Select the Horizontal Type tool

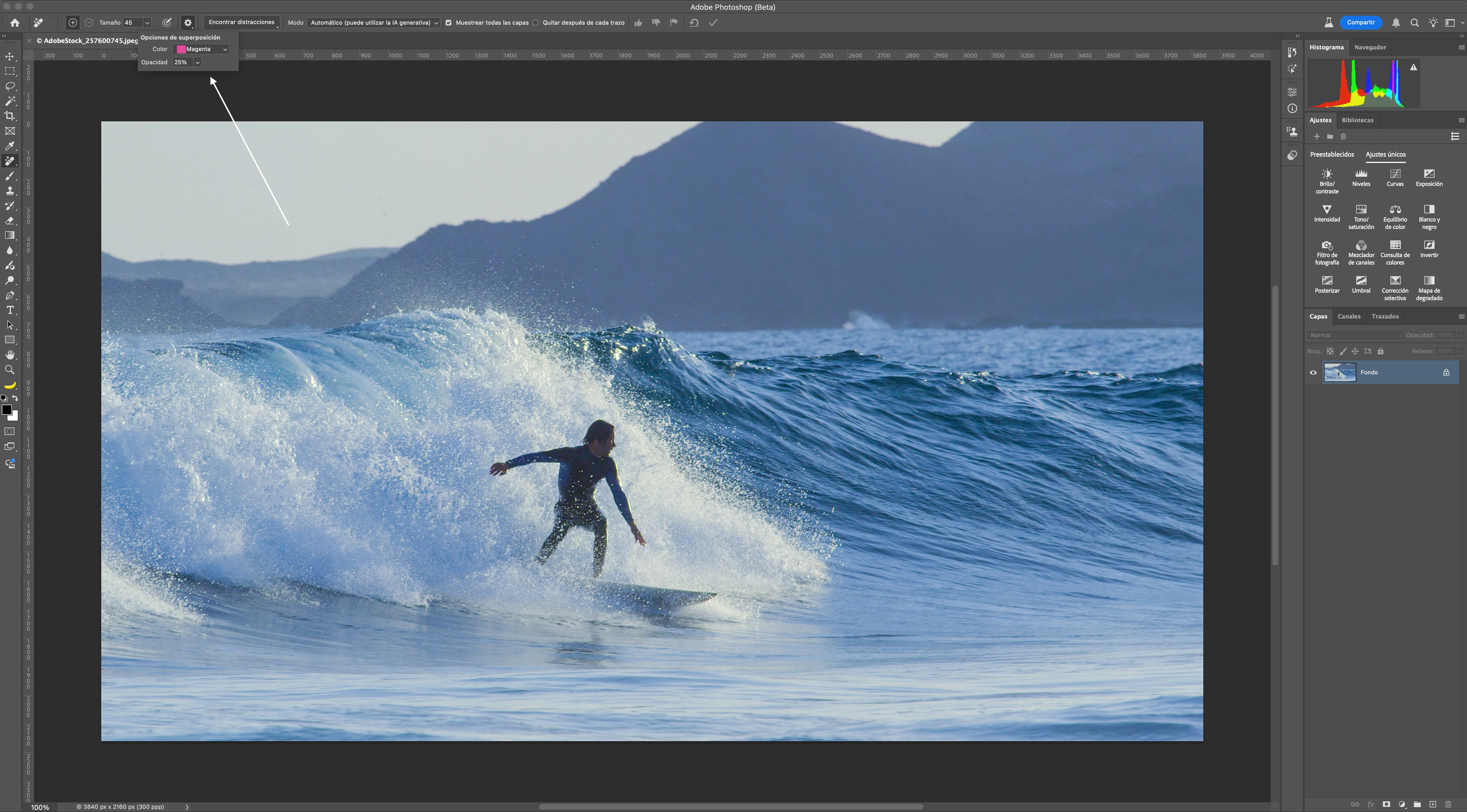10,310
